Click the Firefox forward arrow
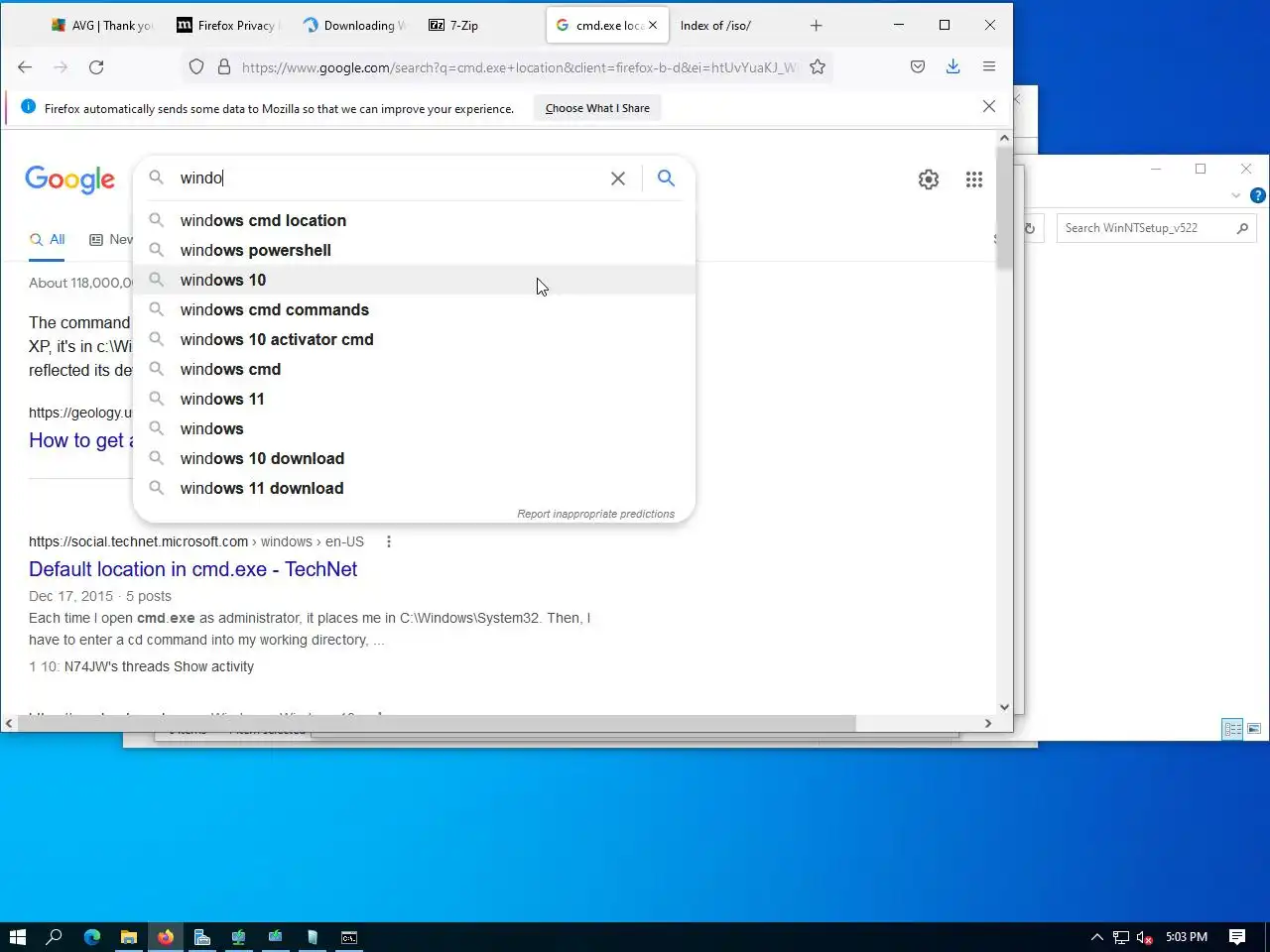Image resolution: width=1270 pixels, height=952 pixels. (x=61, y=67)
